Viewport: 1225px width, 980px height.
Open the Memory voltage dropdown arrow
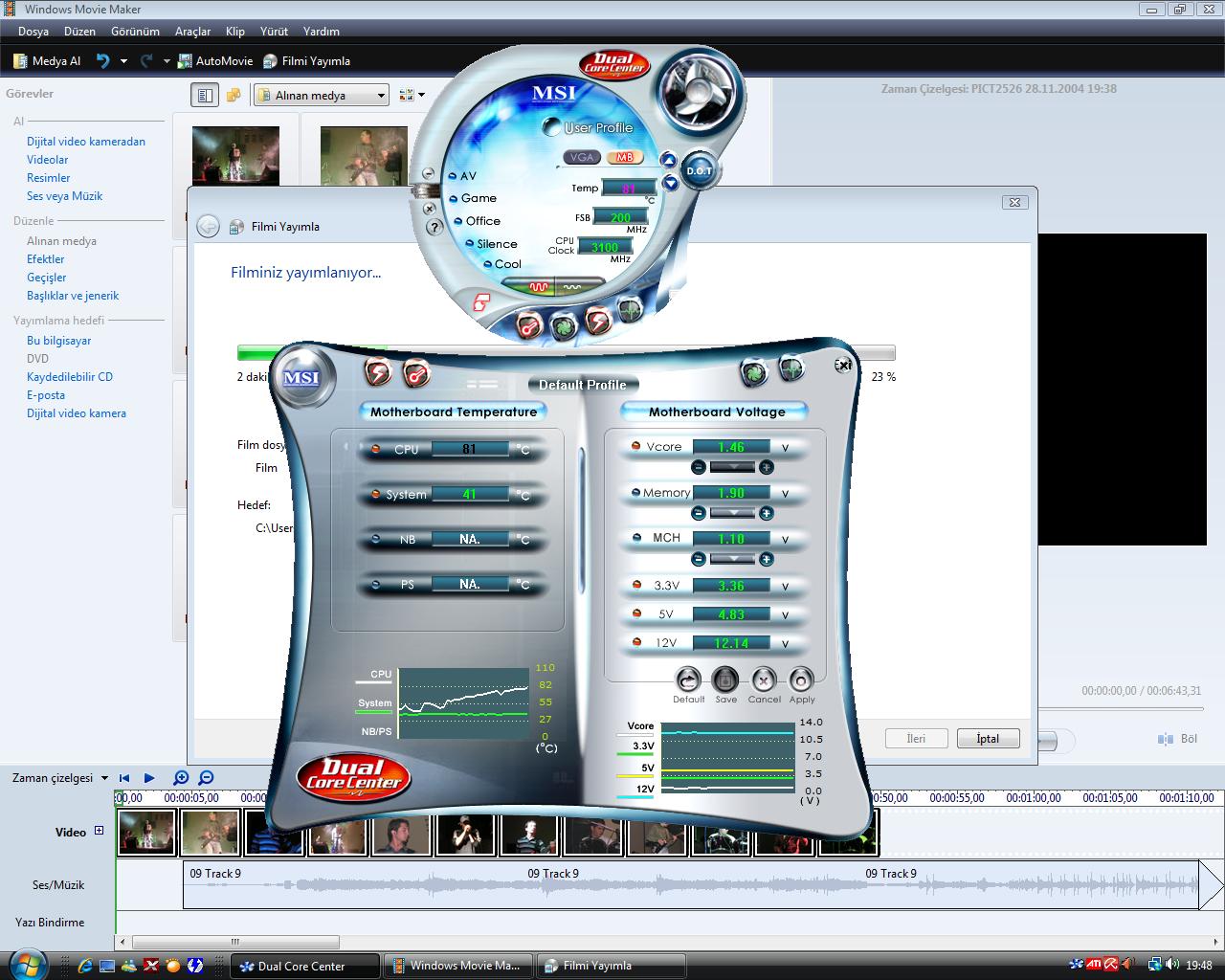[732, 513]
